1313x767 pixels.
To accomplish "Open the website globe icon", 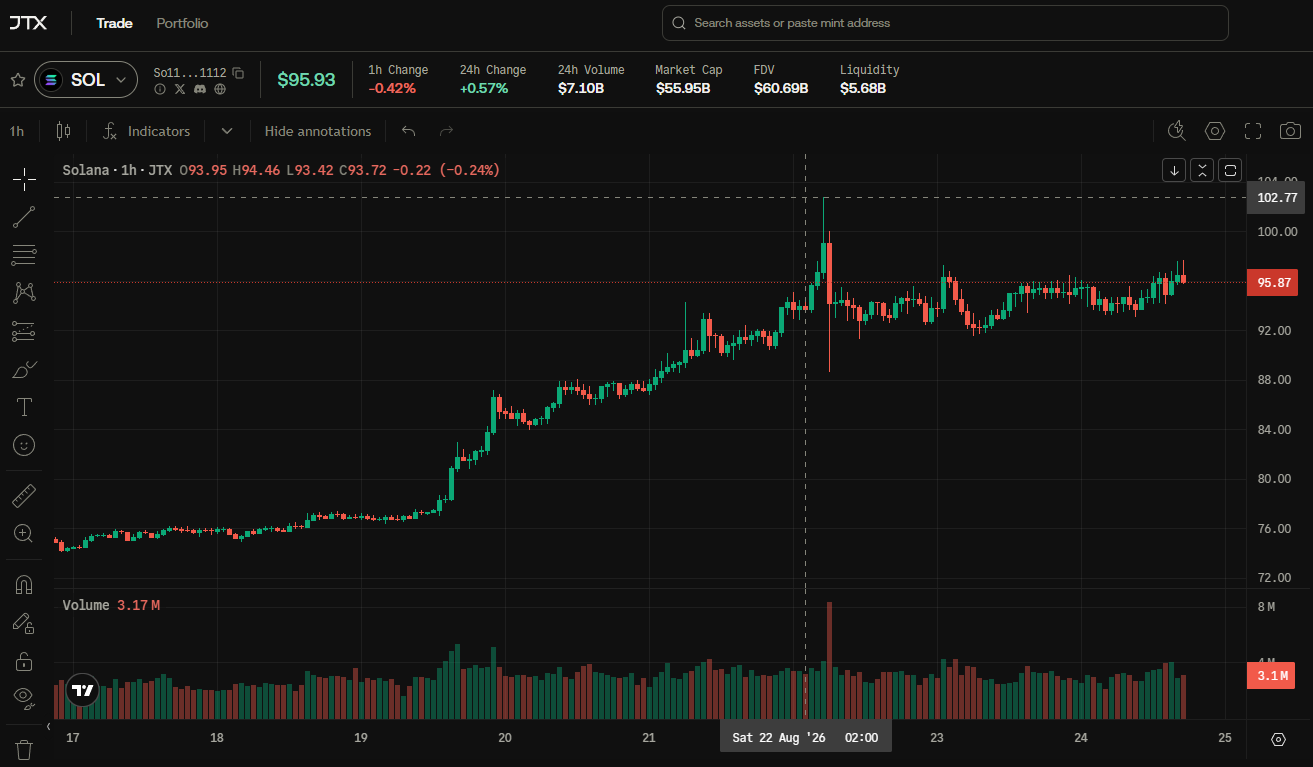I will pos(220,89).
